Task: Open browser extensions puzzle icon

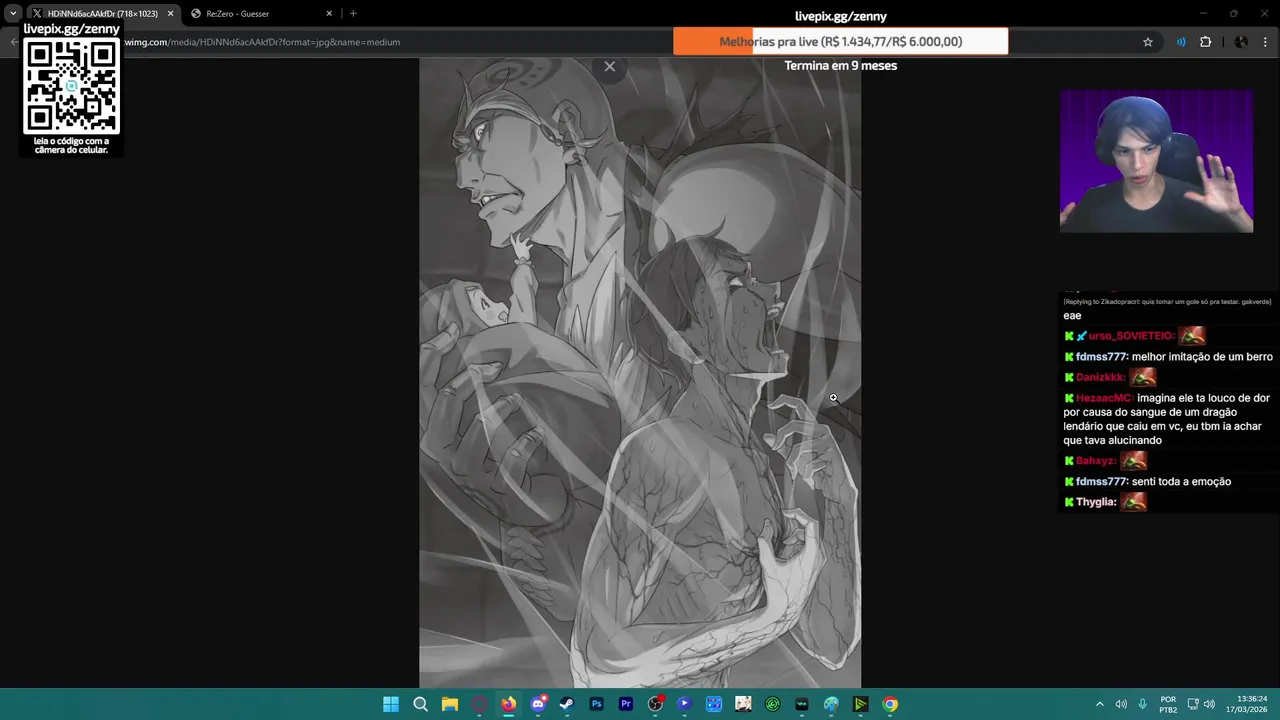Action: (x=1205, y=42)
